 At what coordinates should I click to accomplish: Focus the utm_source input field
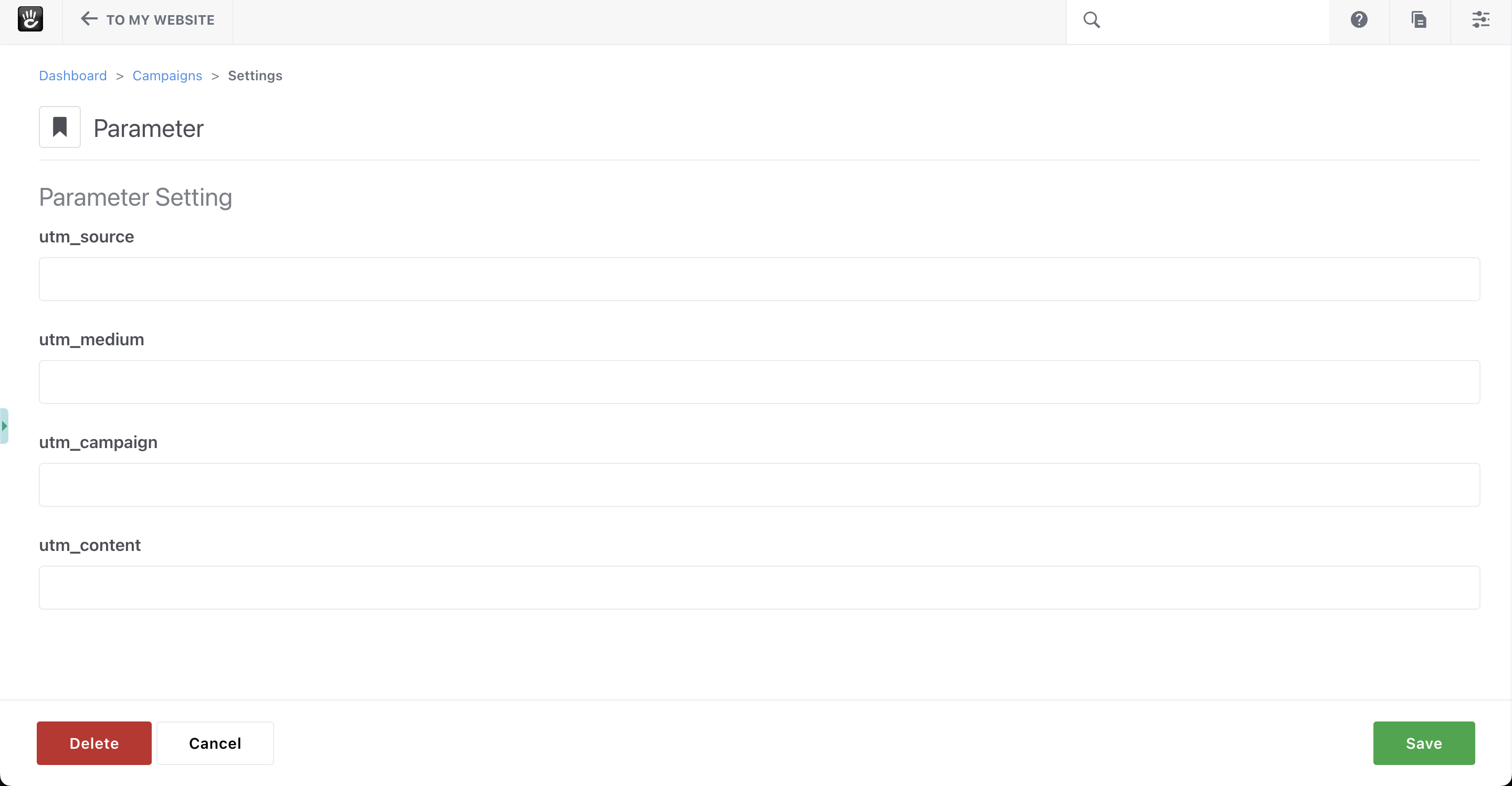759,279
